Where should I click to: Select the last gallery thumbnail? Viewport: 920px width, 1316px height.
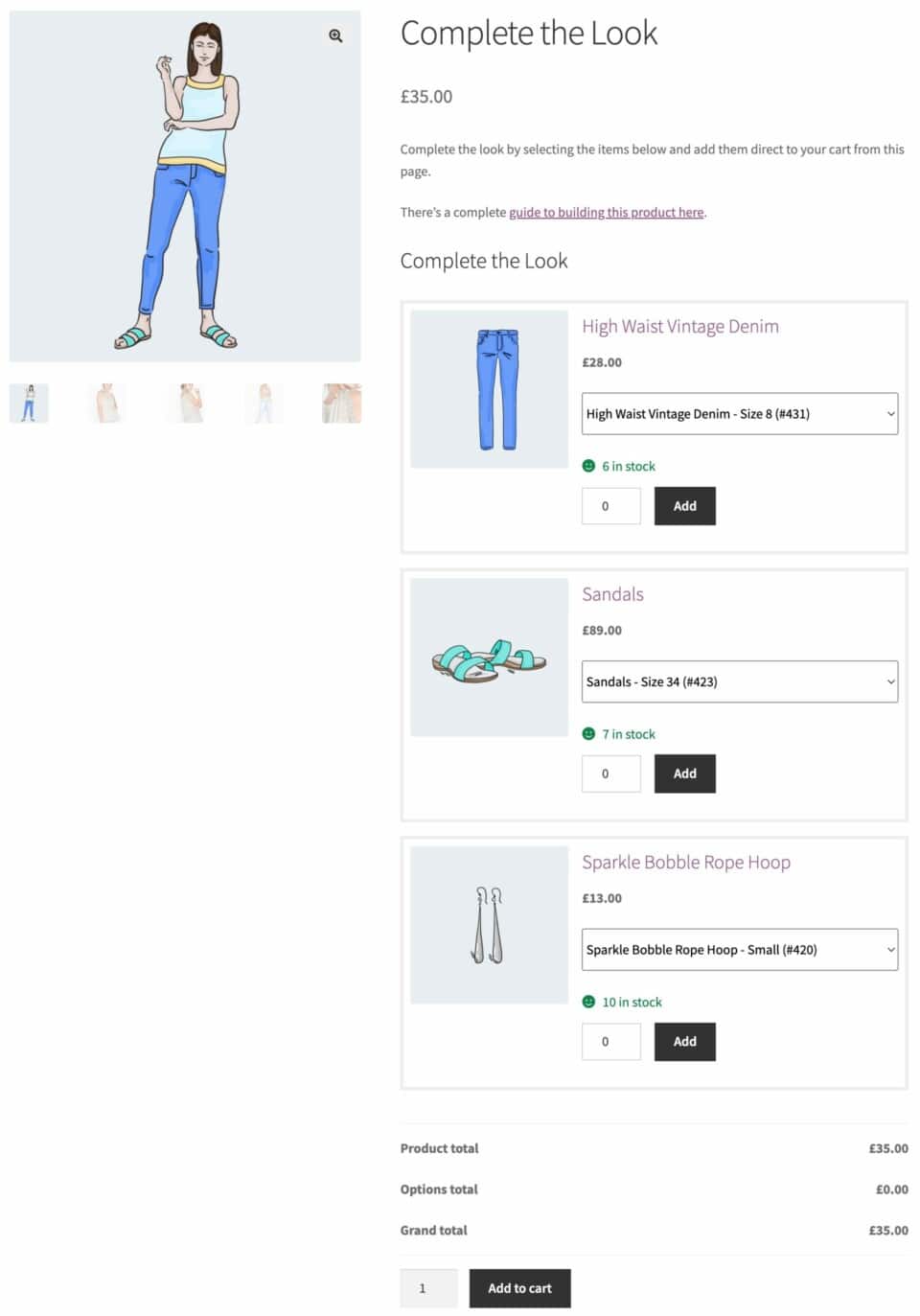click(341, 403)
